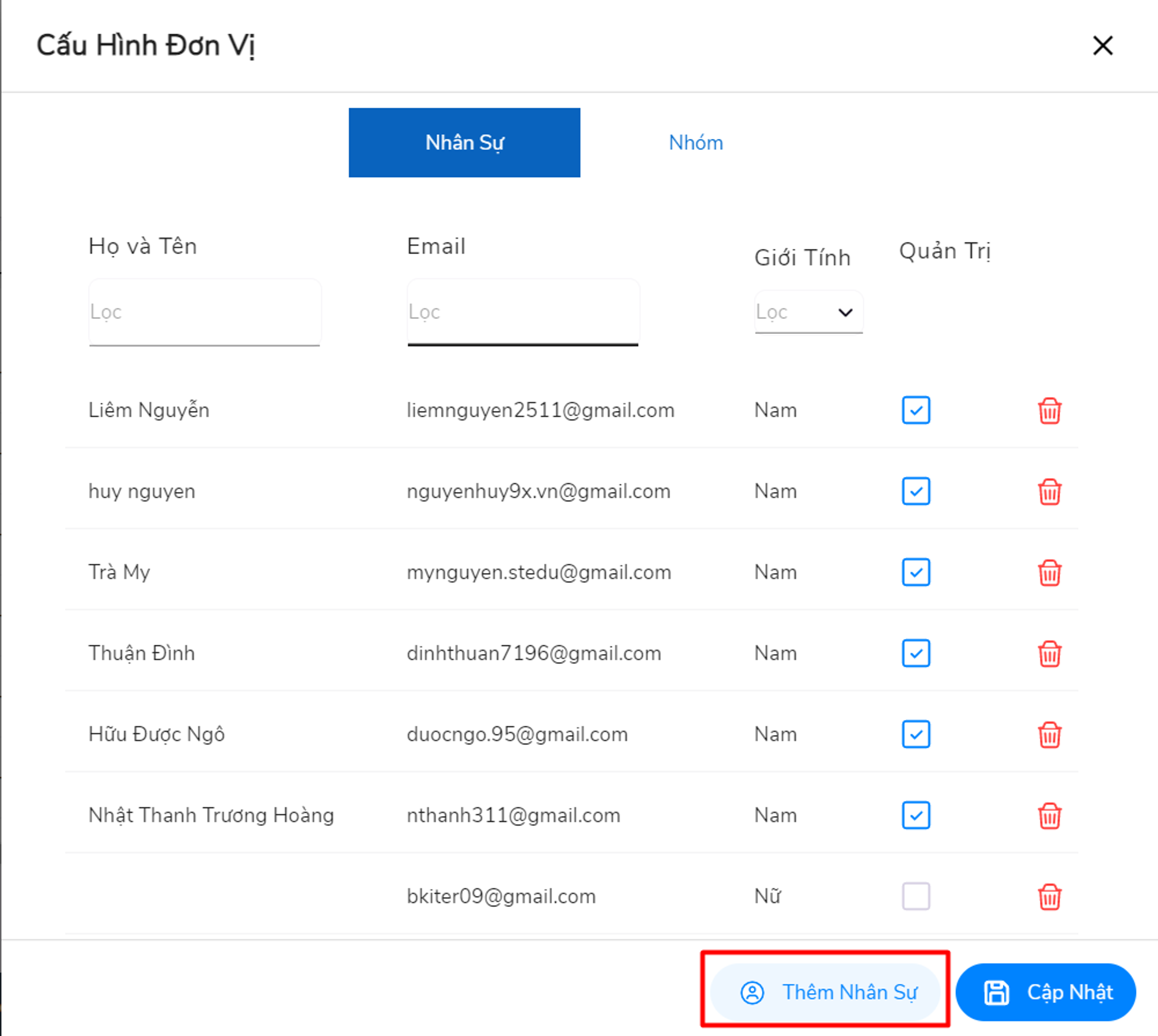Image resolution: width=1158 pixels, height=1036 pixels.
Task: Enable admin checkbox for bkiter09@gmail.com
Action: click(x=916, y=896)
